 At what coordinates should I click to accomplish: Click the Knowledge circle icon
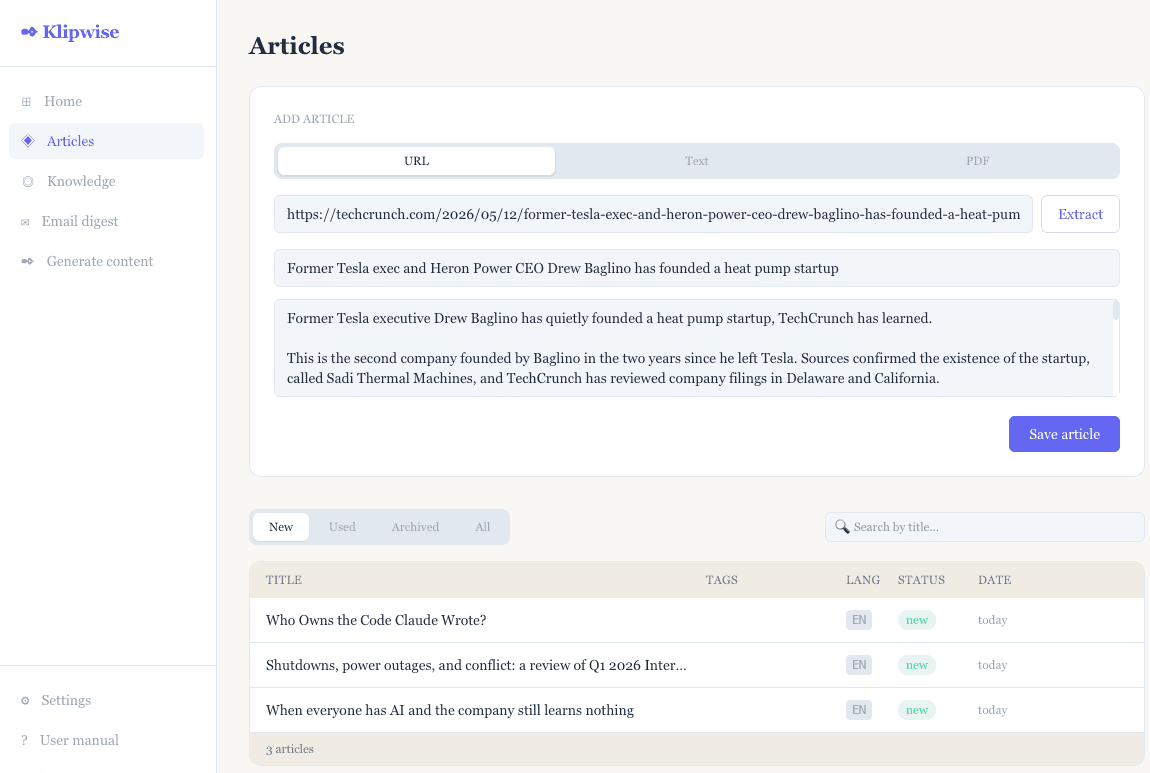pos(28,181)
